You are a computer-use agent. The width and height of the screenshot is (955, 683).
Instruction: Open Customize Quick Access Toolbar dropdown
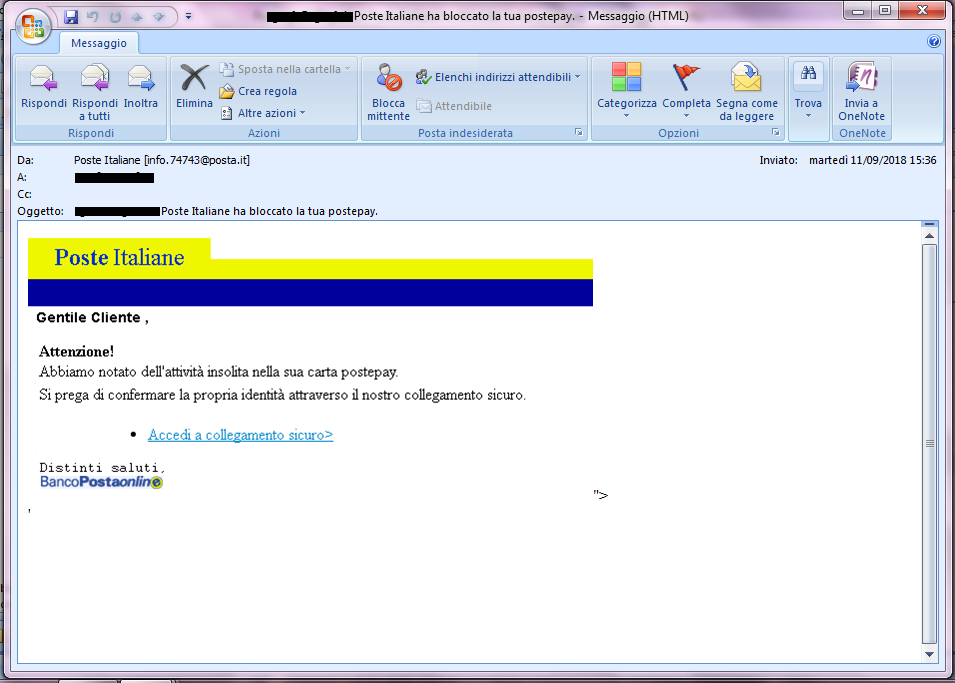click(x=189, y=16)
